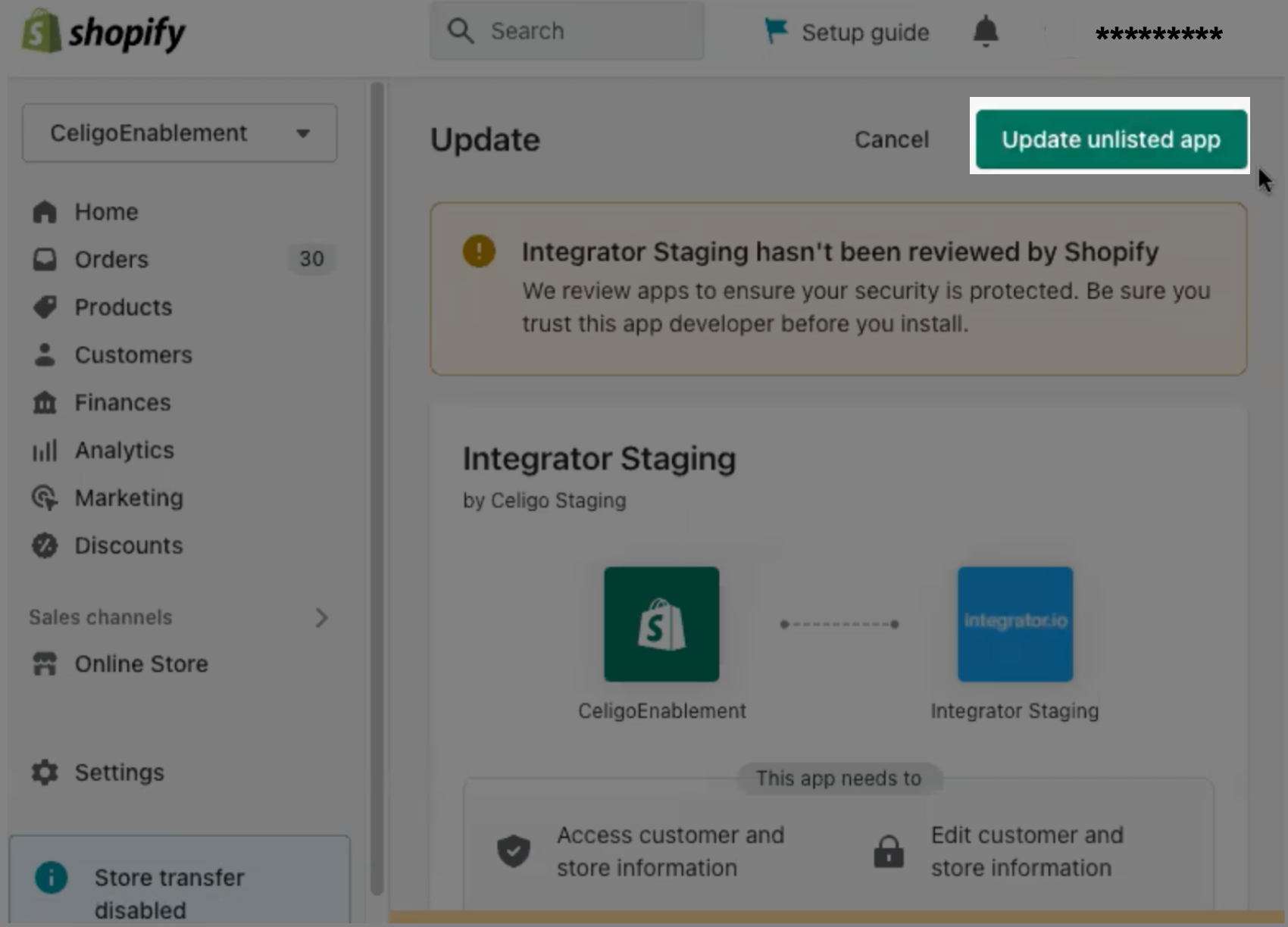Click the Customers person icon

click(x=45, y=354)
